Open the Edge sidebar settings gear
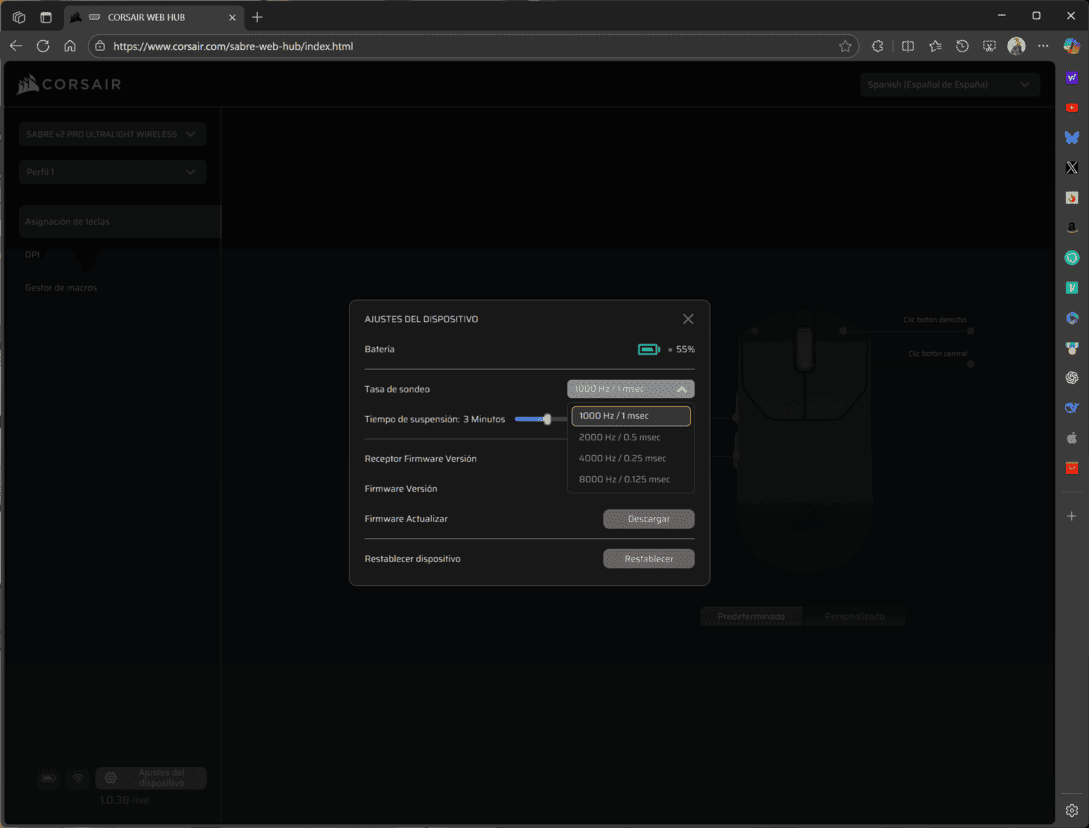 (1072, 810)
